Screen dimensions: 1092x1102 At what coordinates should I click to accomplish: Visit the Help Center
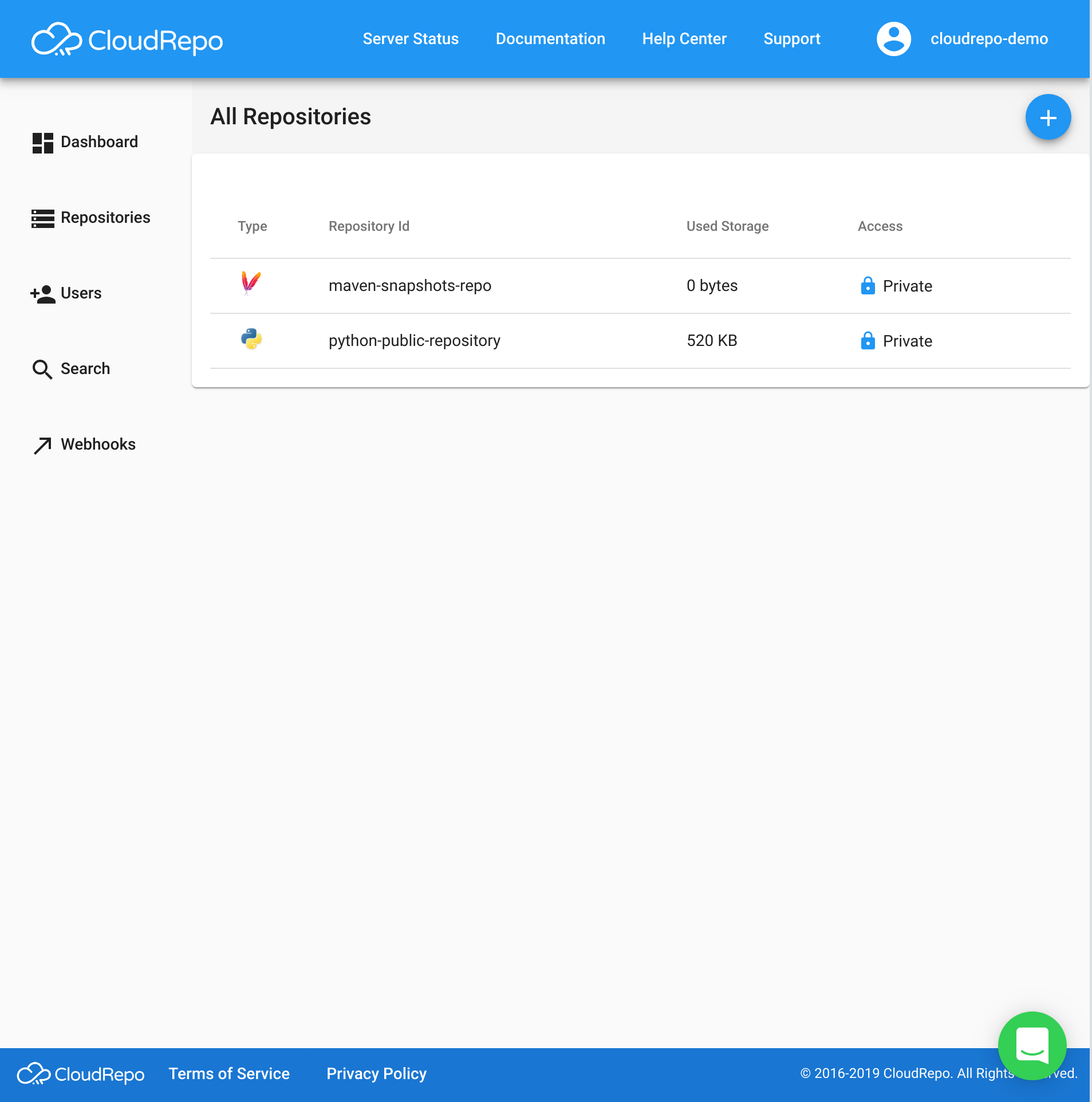point(684,39)
